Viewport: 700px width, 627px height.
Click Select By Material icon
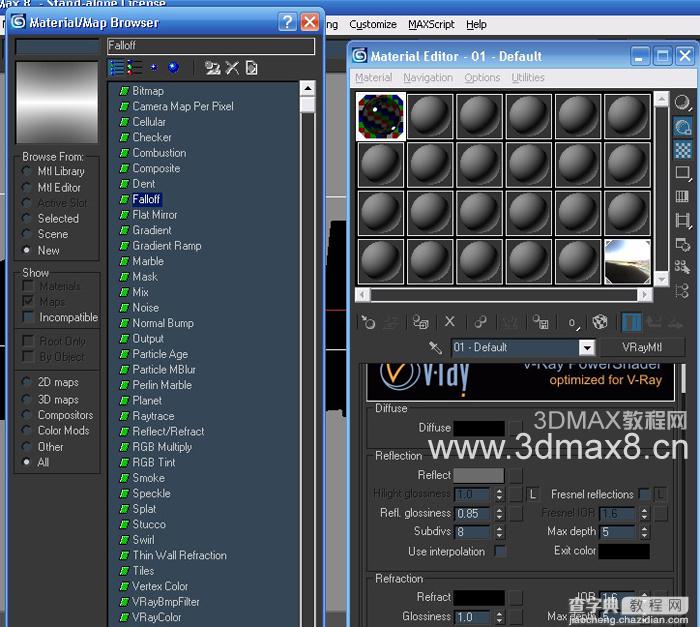682,267
